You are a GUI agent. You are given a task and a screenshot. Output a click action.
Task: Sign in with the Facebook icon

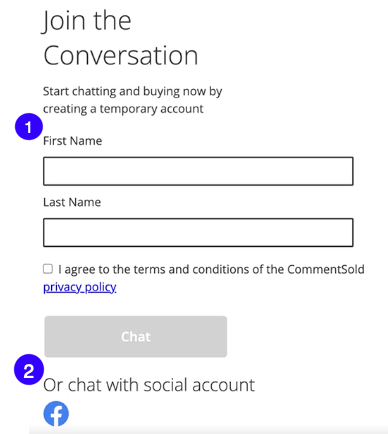click(x=56, y=413)
